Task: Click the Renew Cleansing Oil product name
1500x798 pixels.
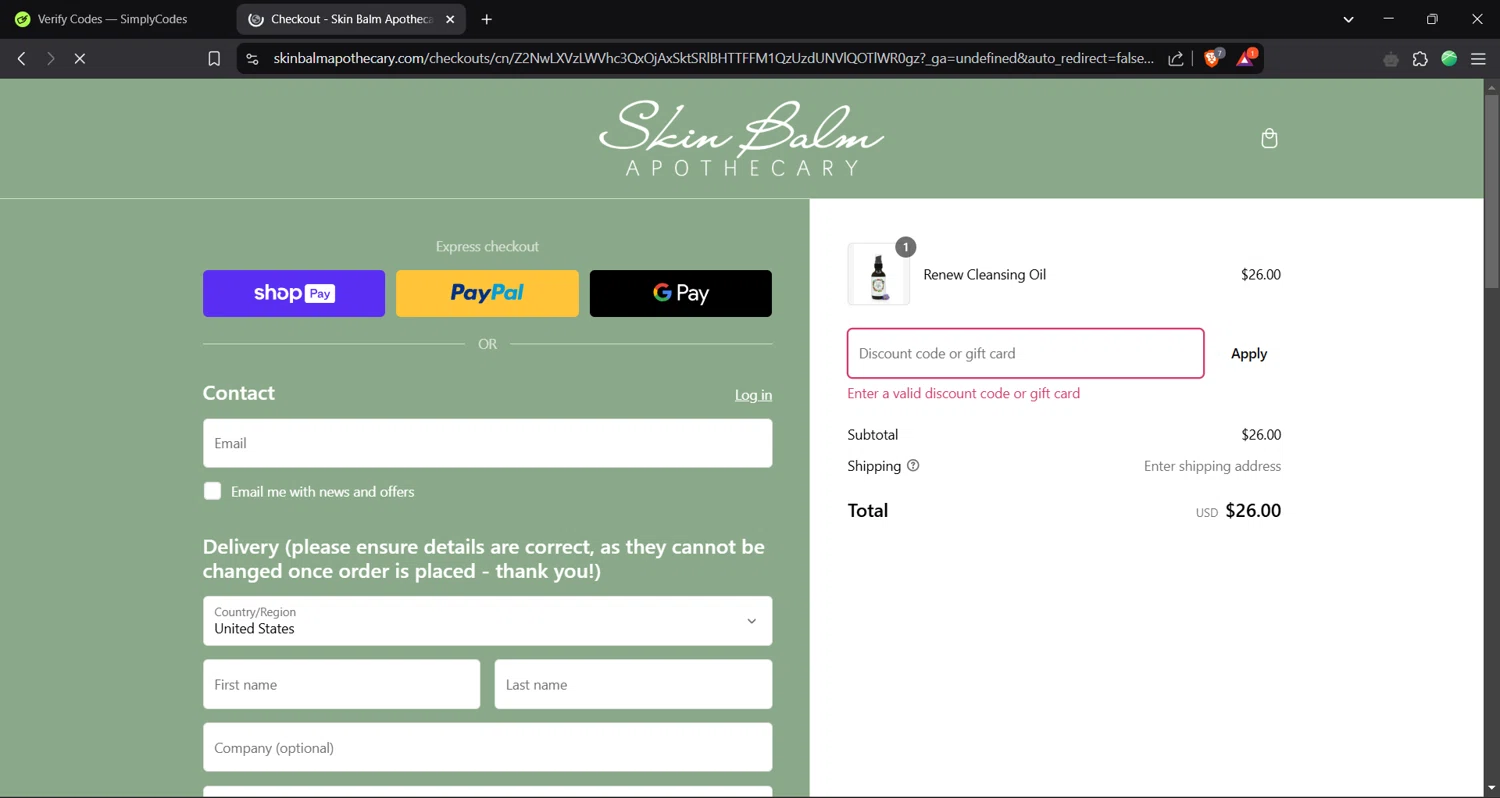Action: [984, 274]
